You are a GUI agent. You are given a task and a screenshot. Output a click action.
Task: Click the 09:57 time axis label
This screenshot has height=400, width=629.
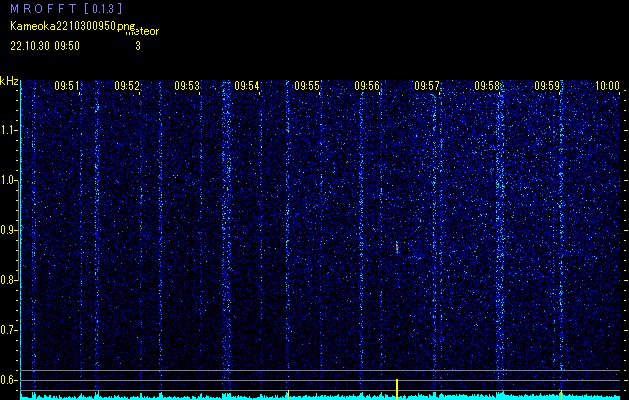pyautogui.click(x=426, y=85)
